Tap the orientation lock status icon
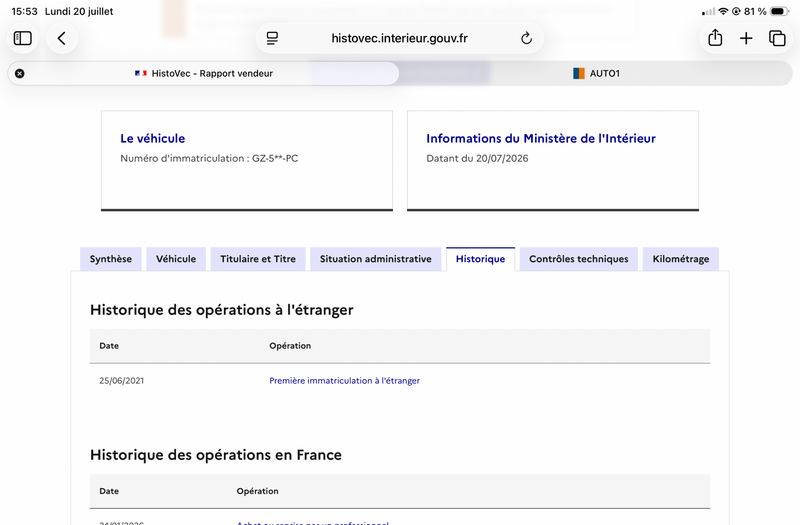 coord(736,11)
